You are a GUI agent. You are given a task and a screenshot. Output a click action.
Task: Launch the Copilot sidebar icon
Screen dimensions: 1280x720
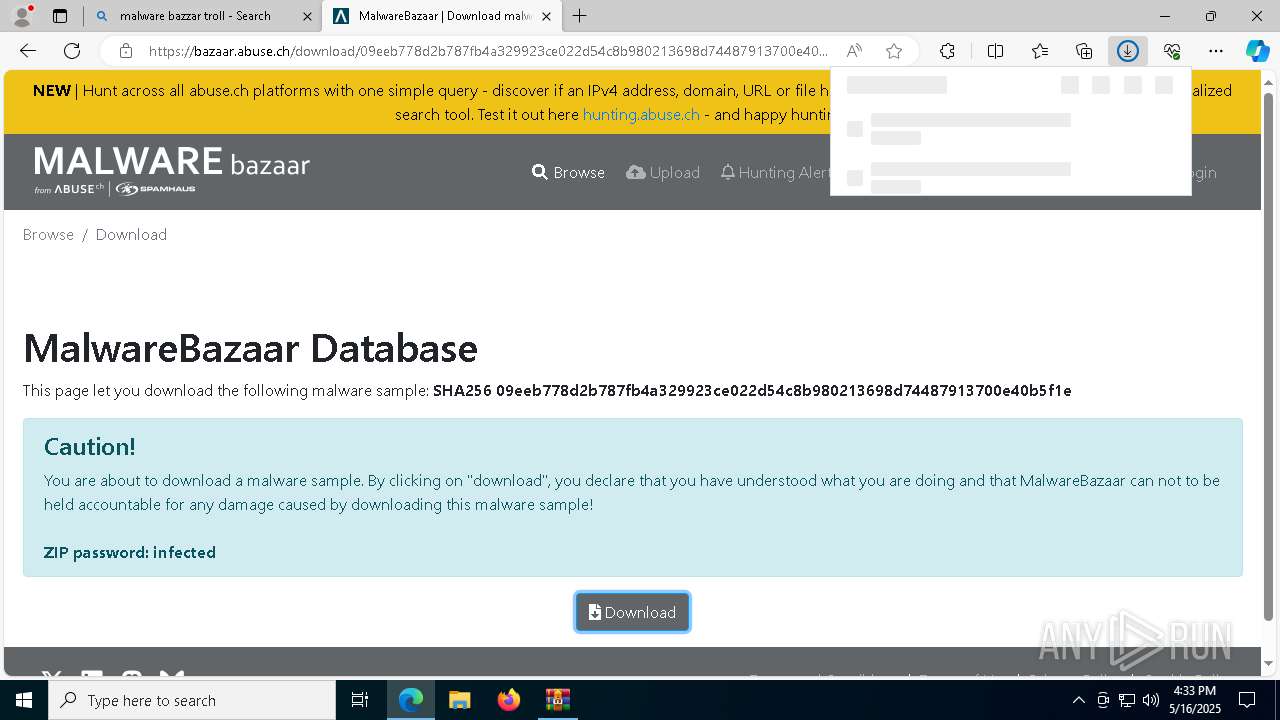(x=1258, y=51)
